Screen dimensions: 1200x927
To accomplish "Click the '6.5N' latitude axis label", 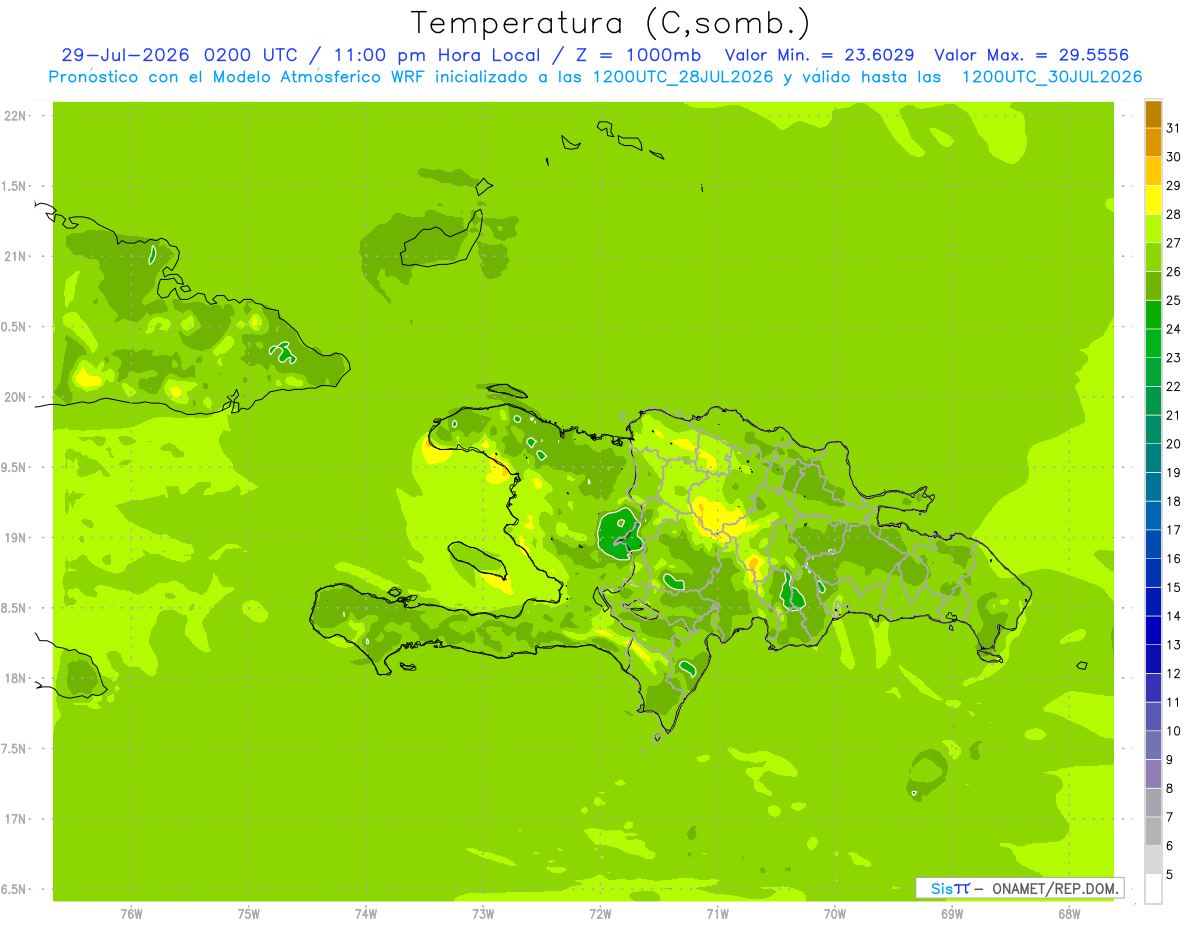I will [14, 890].
